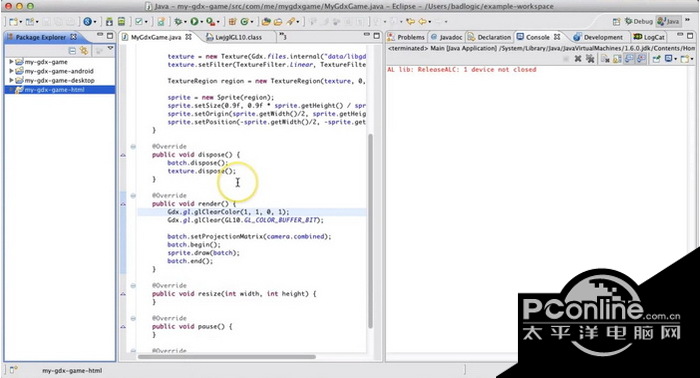
Task: Click the Back navigation arrow icon
Action: [x=422, y=21]
